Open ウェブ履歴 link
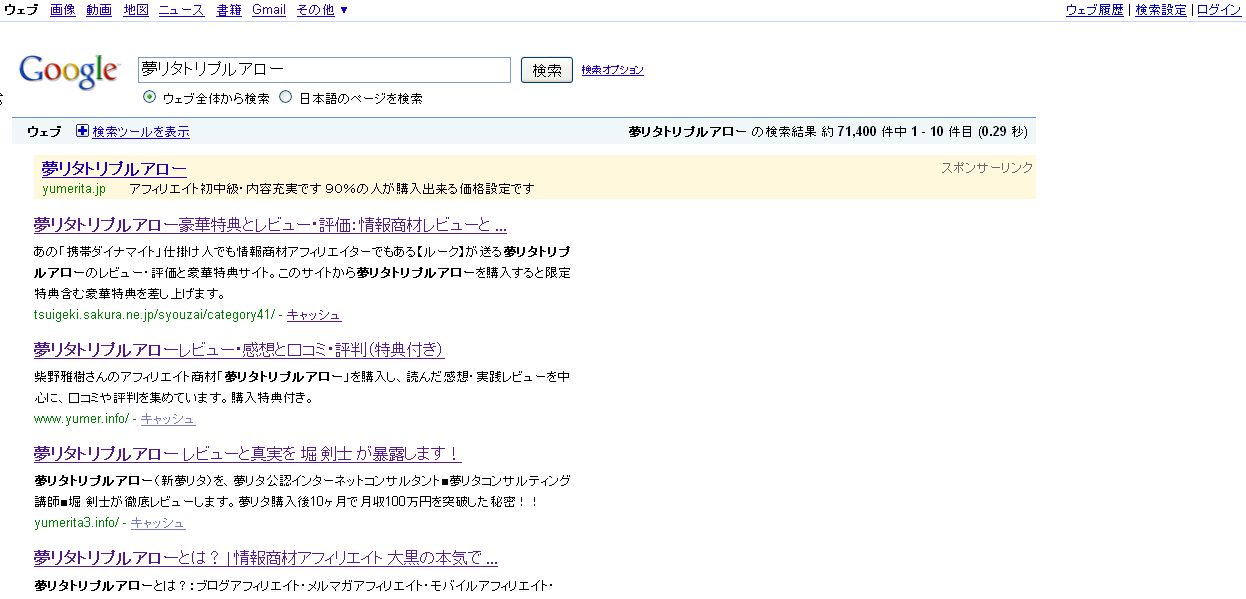 [x=1094, y=10]
